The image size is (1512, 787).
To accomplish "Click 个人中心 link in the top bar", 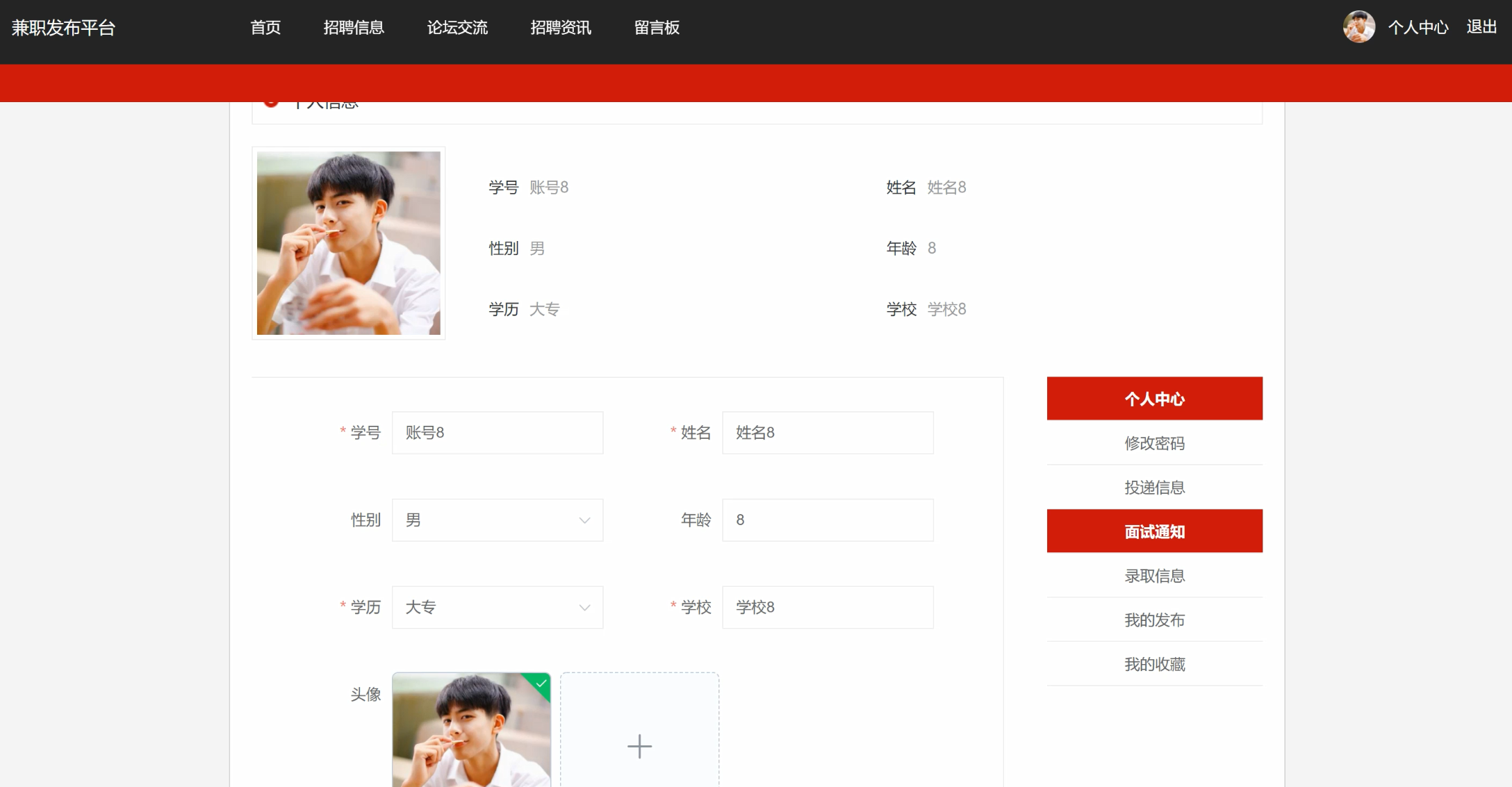I will click(x=1418, y=27).
